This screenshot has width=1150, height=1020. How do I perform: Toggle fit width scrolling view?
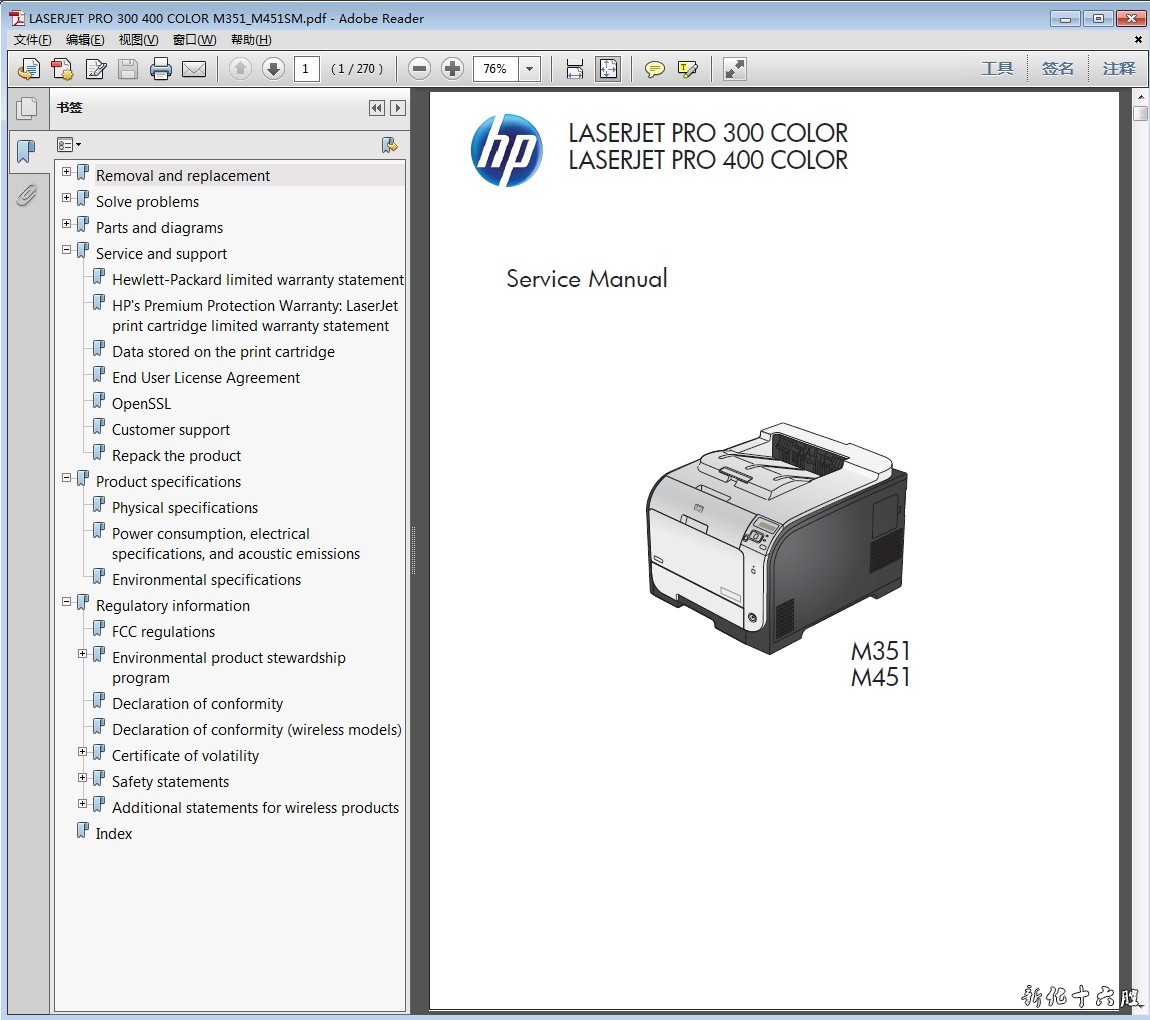point(575,69)
